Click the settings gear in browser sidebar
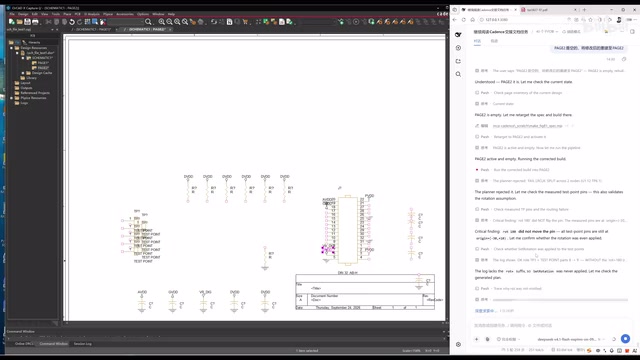Screen dimensions: 640x360 [458, 344]
